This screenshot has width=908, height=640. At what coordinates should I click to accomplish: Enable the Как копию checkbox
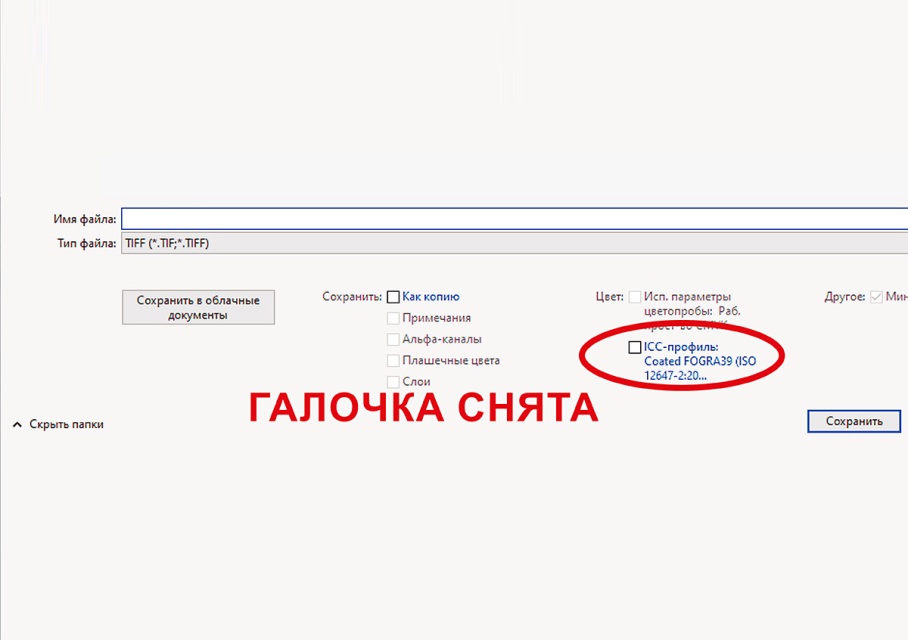coord(394,297)
